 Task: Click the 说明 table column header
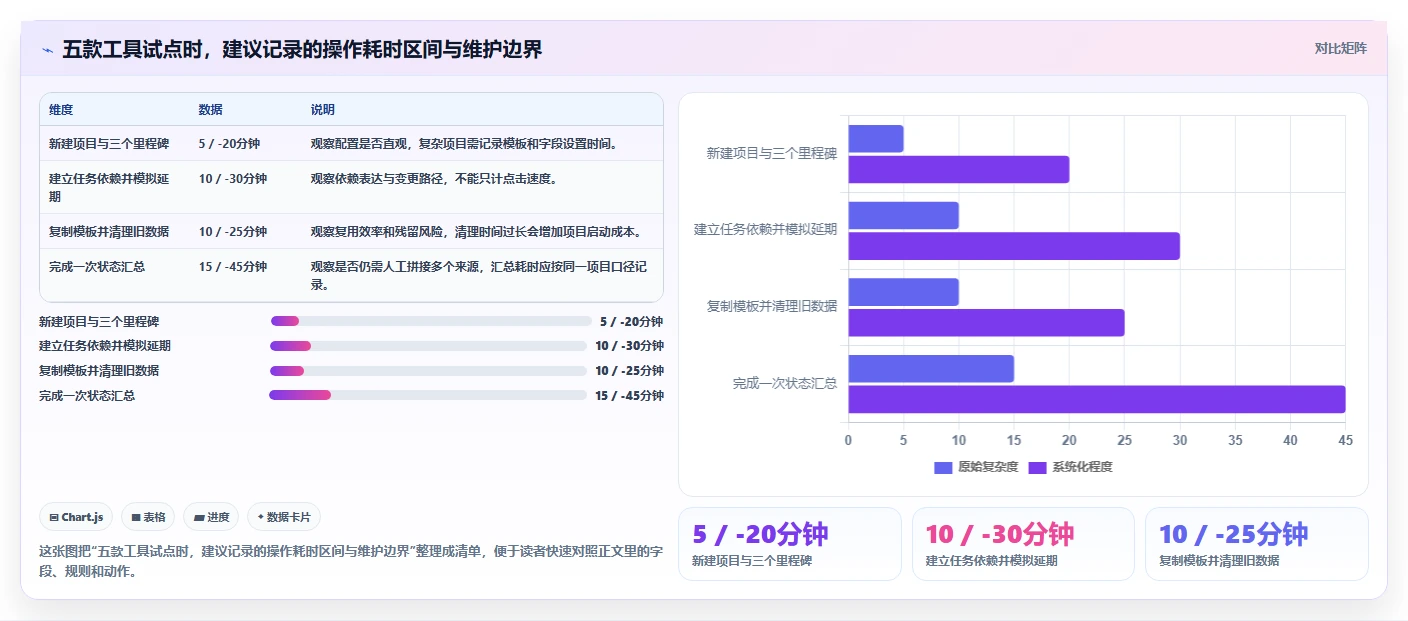[323, 110]
